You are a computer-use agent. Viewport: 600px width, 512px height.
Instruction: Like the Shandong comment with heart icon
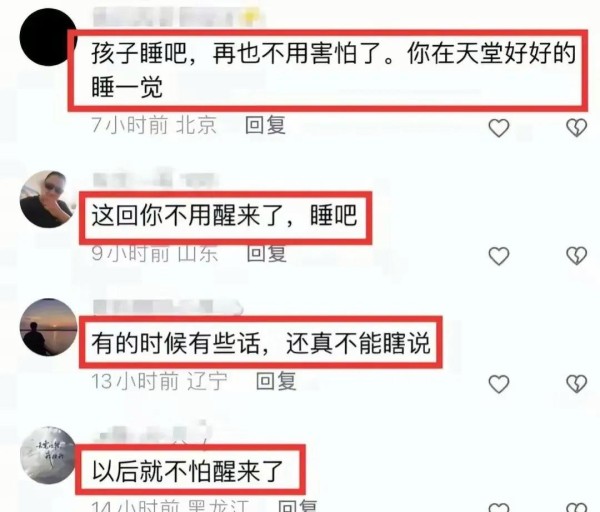click(499, 256)
